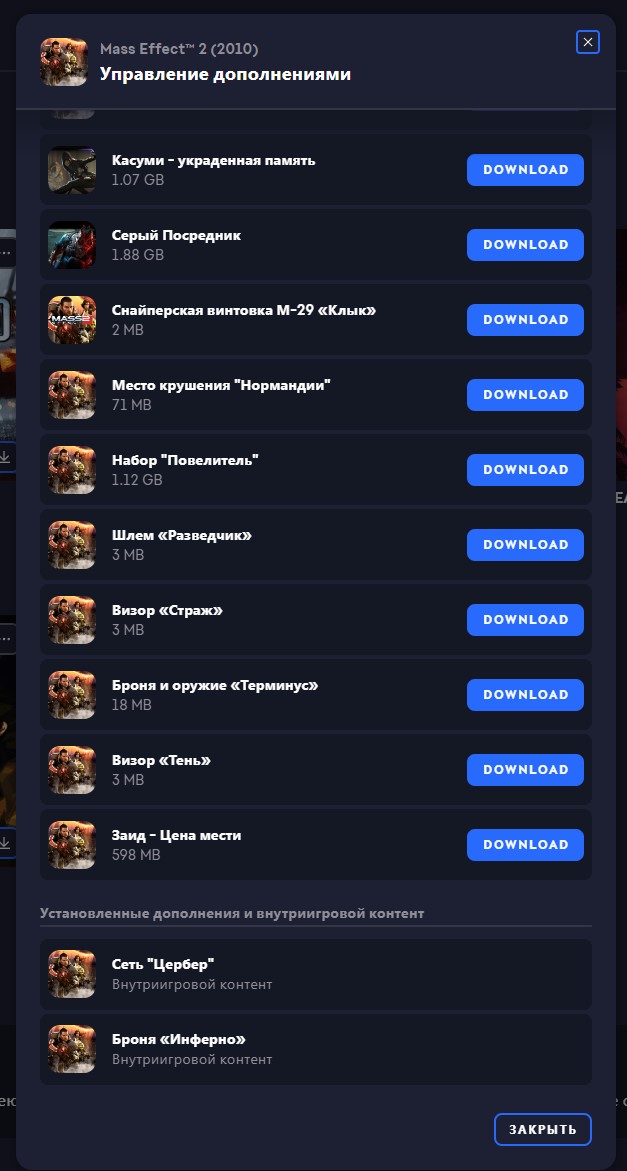Download Броня и оружие «Терминус»
The image size is (627, 1171).
pyautogui.click(x=525, y=695)
